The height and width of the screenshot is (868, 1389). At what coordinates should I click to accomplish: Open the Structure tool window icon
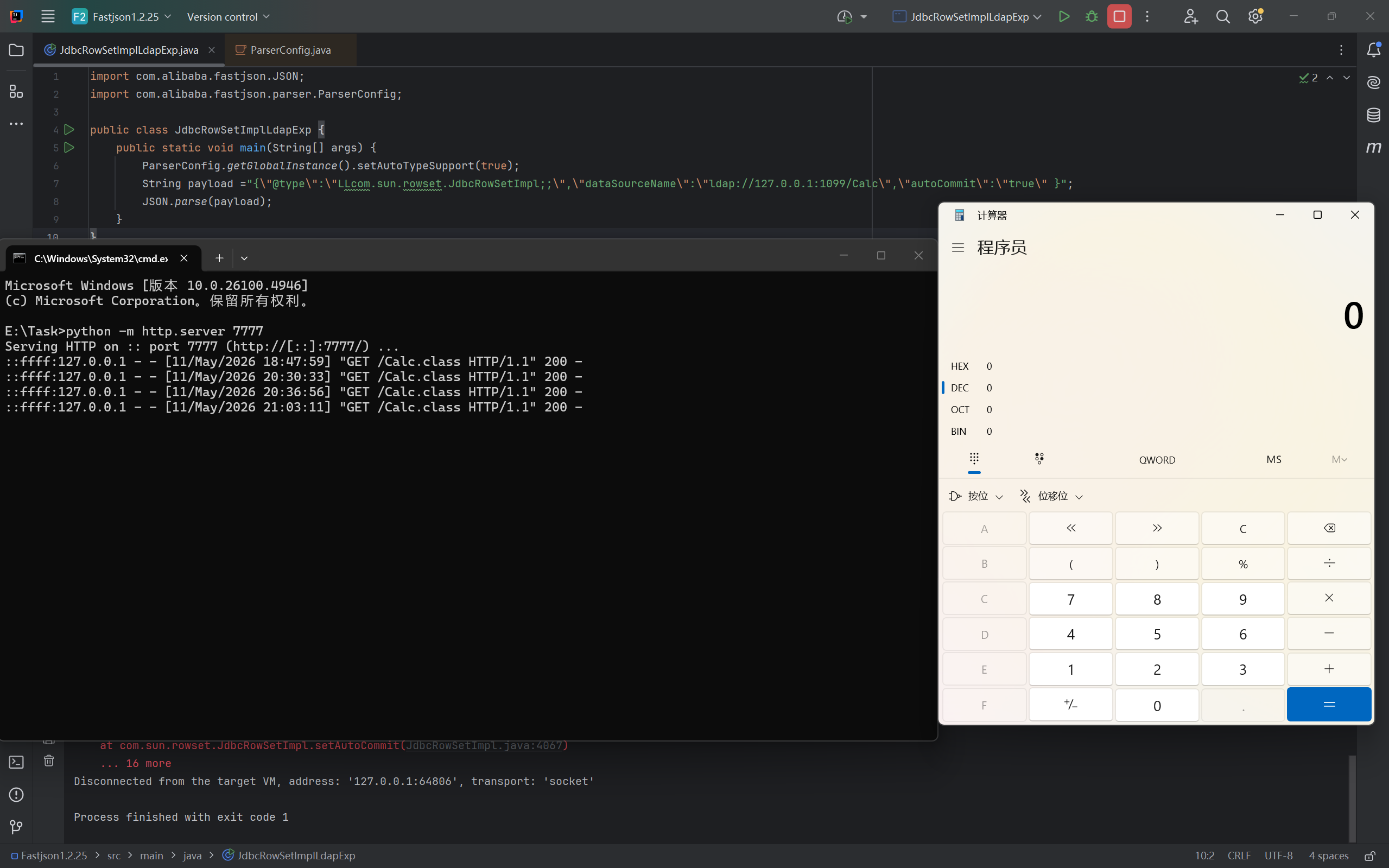(16, 91)
